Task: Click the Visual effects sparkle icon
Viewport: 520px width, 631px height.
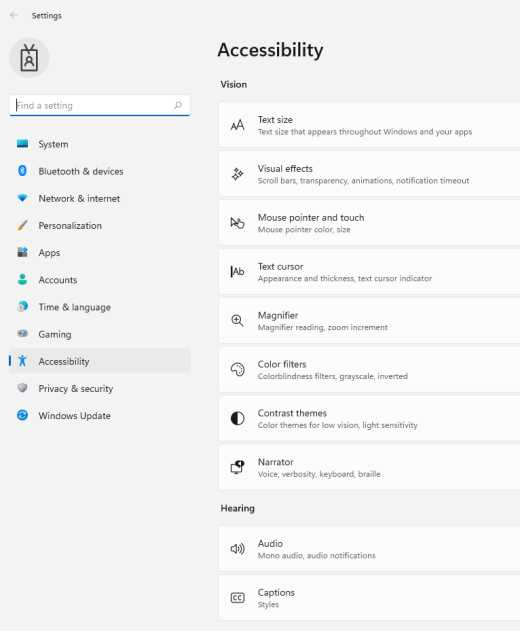Action: (x=237, y=174)
